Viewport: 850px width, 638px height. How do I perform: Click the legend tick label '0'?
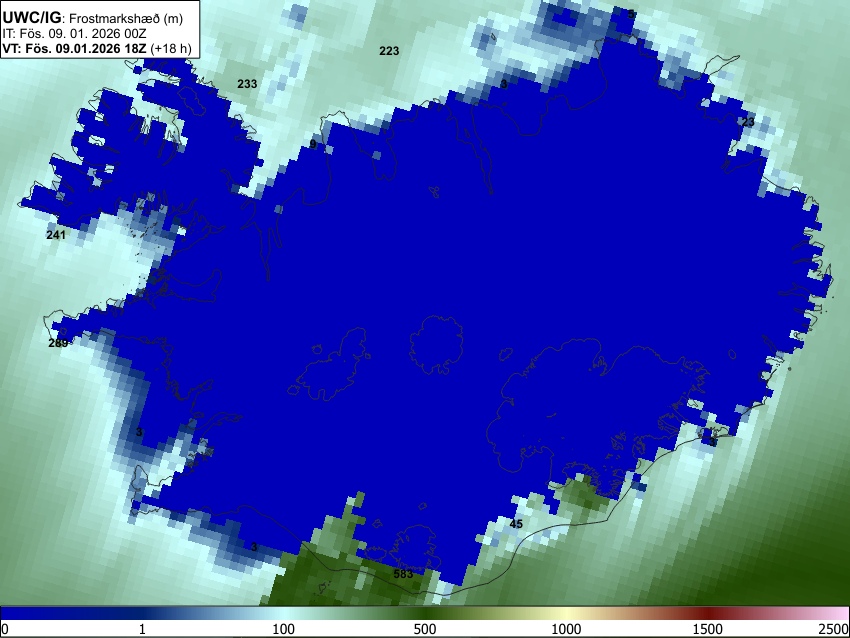(x=5, y=629)
